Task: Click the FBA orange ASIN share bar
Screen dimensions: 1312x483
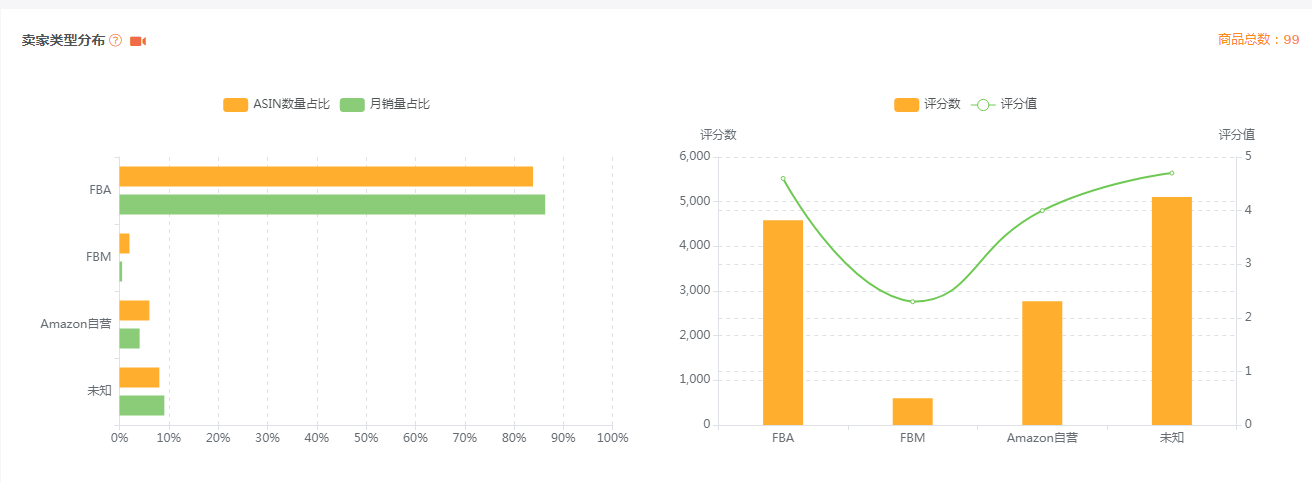Action: pos(326,177)
